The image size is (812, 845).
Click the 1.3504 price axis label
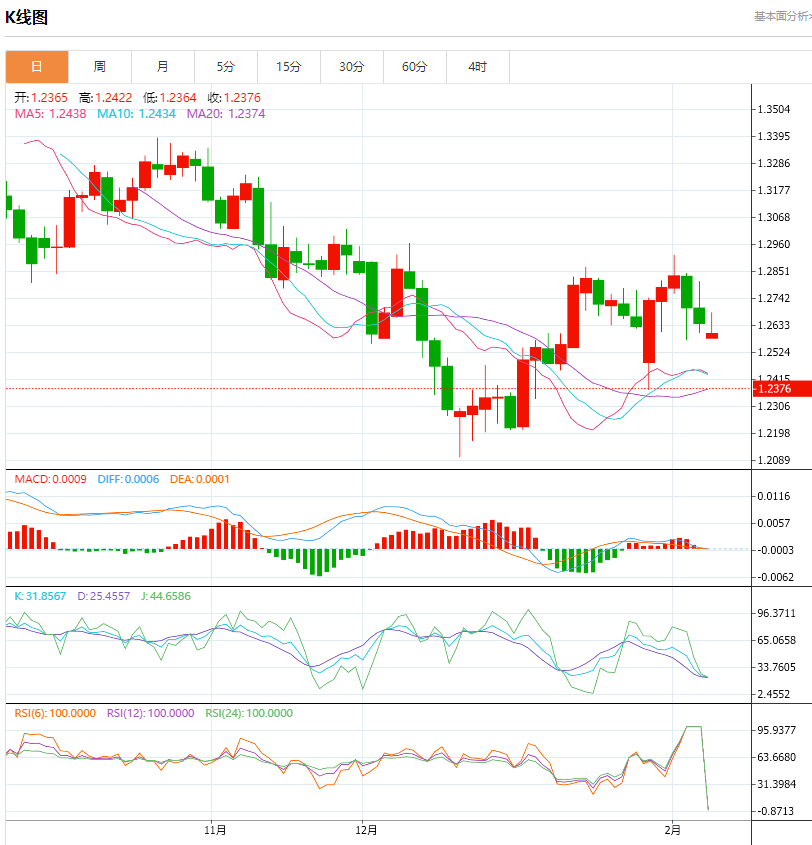[x=774, y=109]
